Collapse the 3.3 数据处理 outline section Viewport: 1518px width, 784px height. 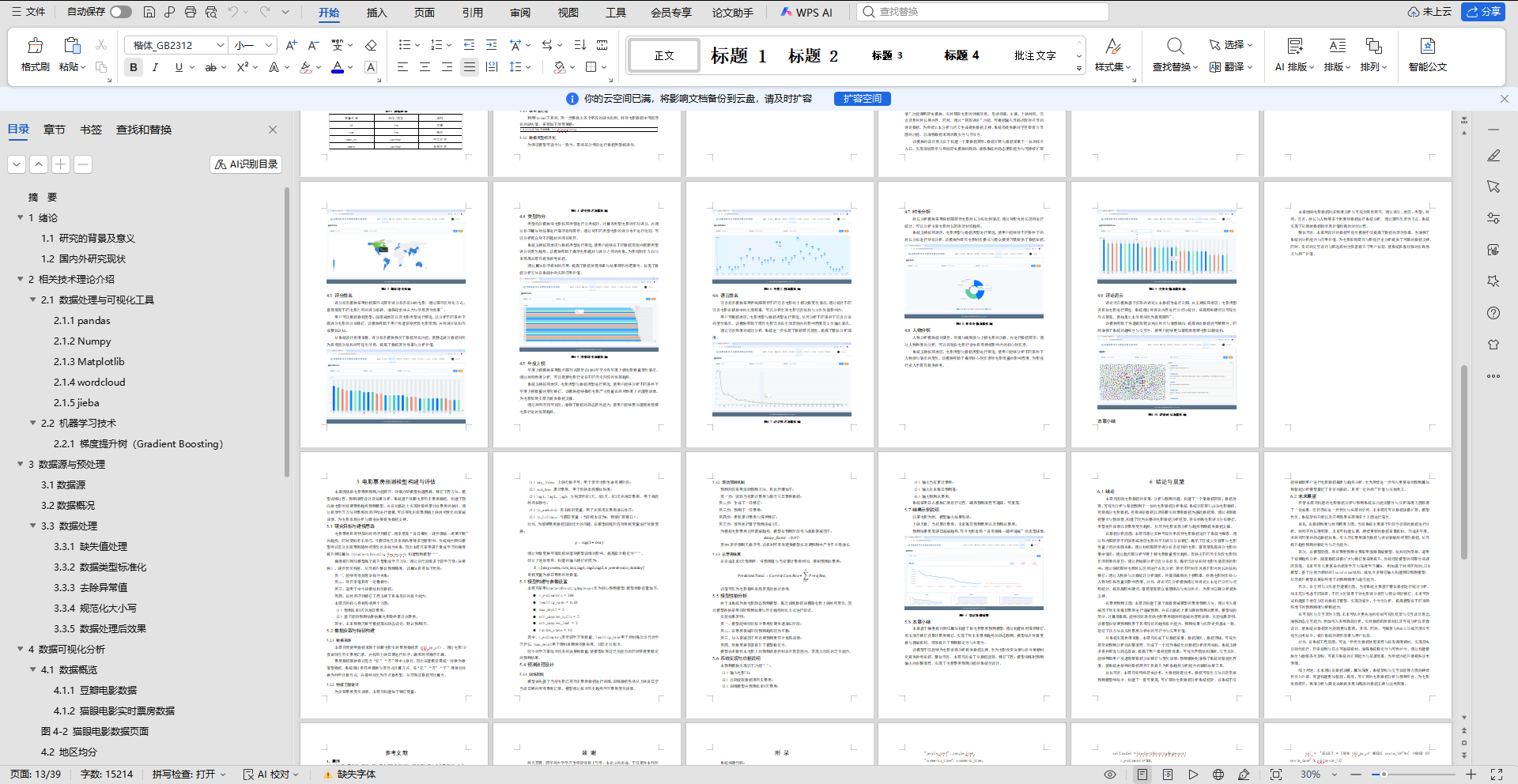click(x=33, y=526)
